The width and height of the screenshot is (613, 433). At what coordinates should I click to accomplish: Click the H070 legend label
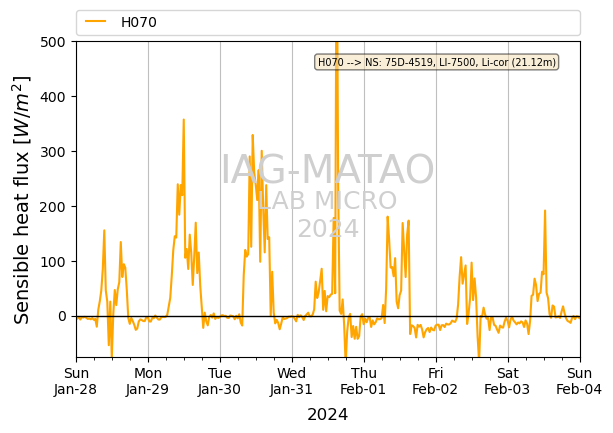pos(139,22)
